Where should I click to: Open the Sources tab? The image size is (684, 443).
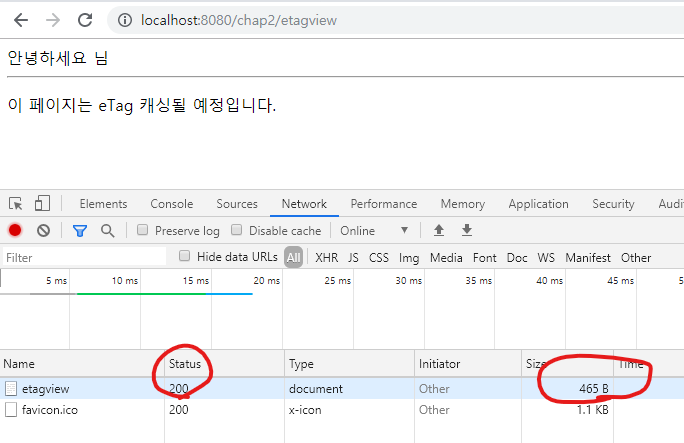click(237, 204)
